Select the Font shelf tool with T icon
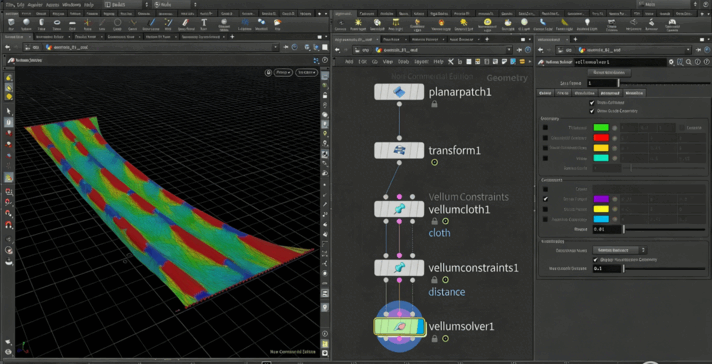 pos(204,24)
